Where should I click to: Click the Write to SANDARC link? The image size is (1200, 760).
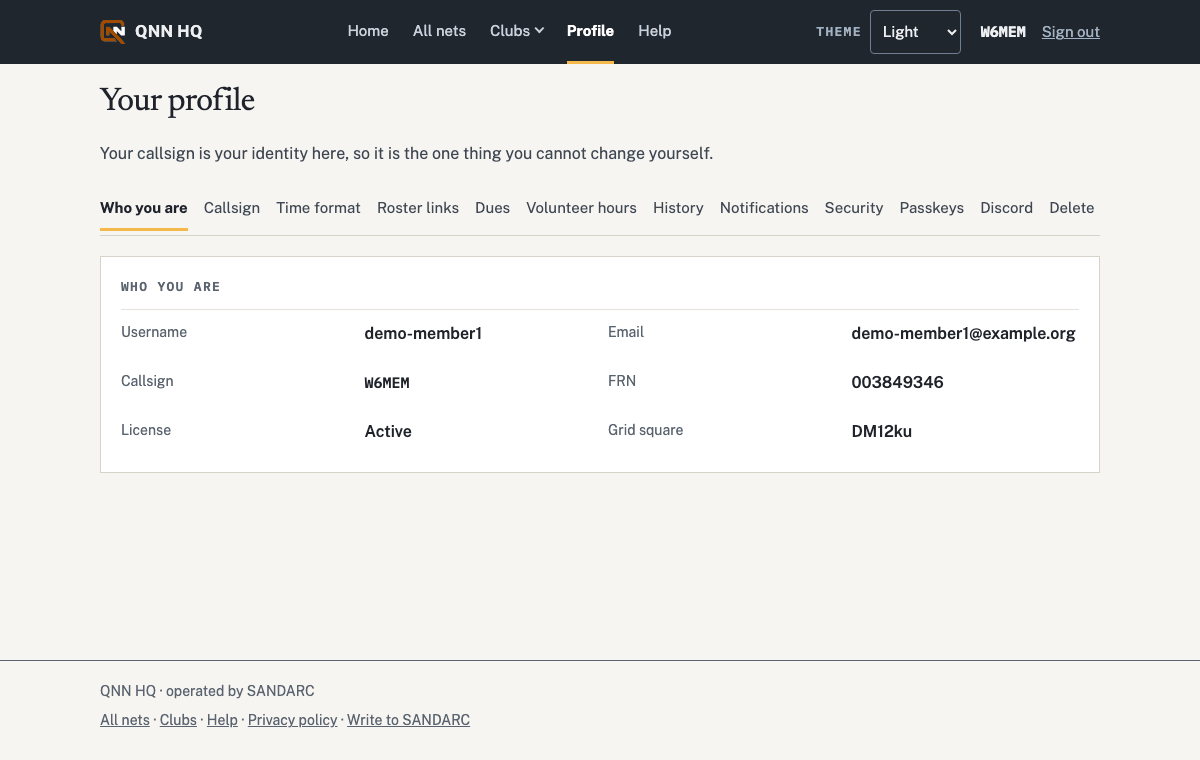point(408,720)
